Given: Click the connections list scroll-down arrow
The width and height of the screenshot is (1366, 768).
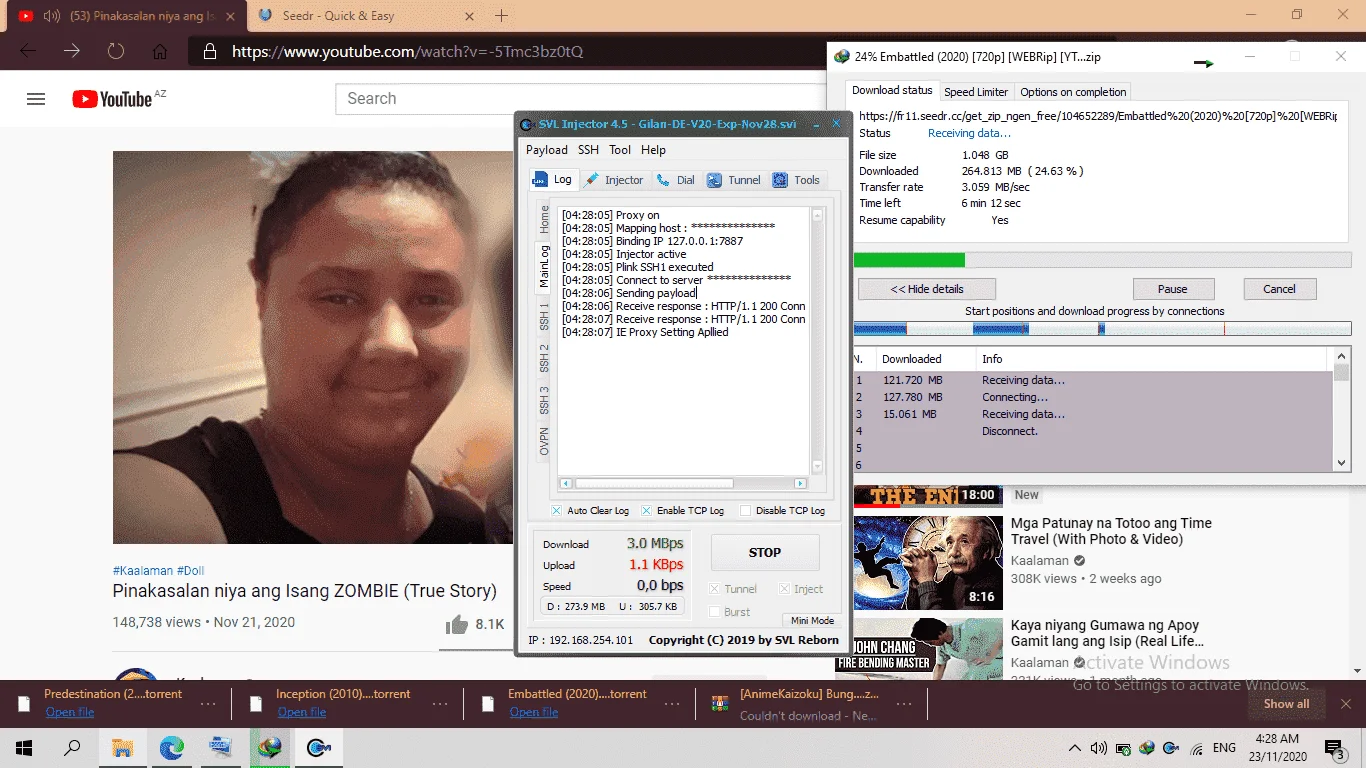Looking at the screenshot, I should click(1341, 463).
